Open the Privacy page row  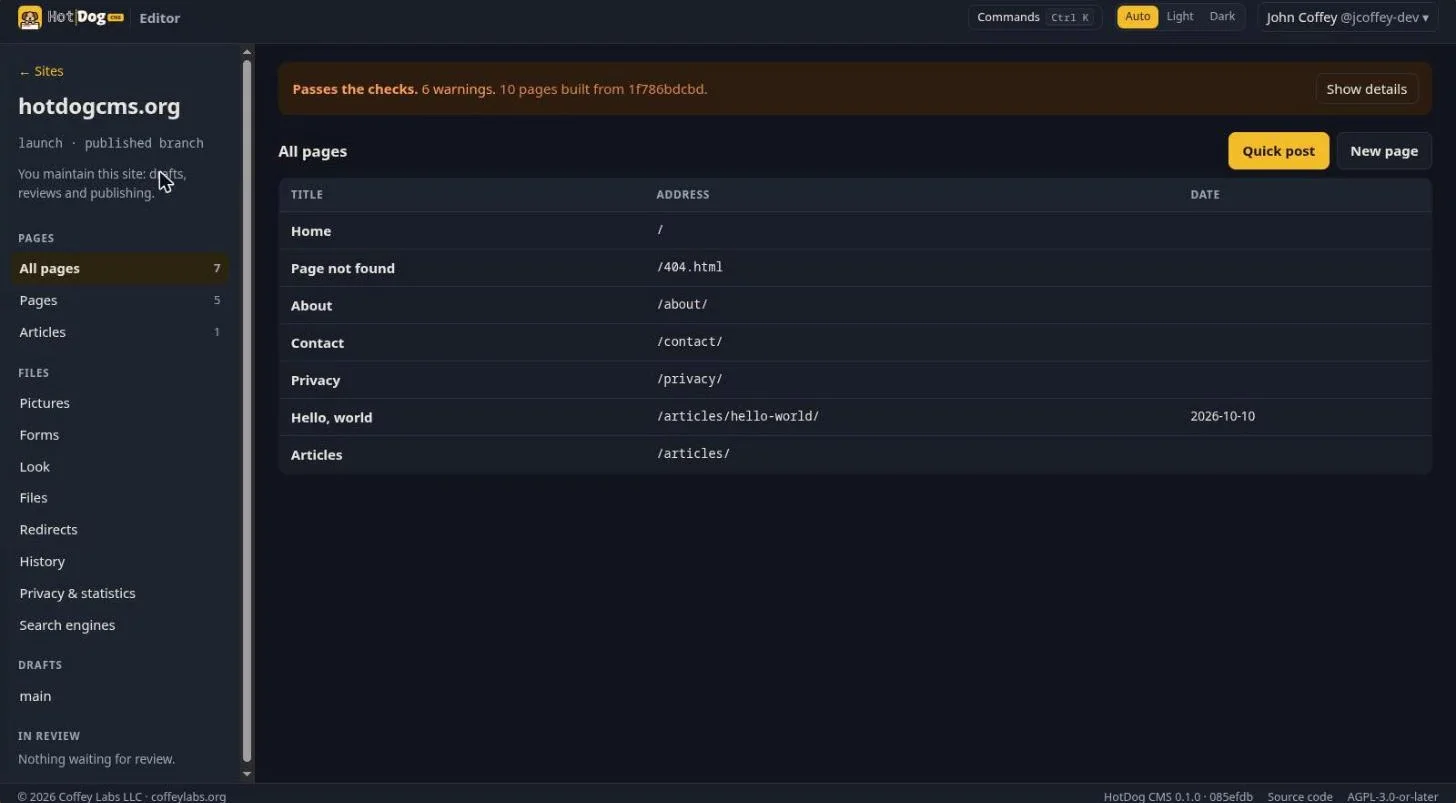(x=855, y=380)
